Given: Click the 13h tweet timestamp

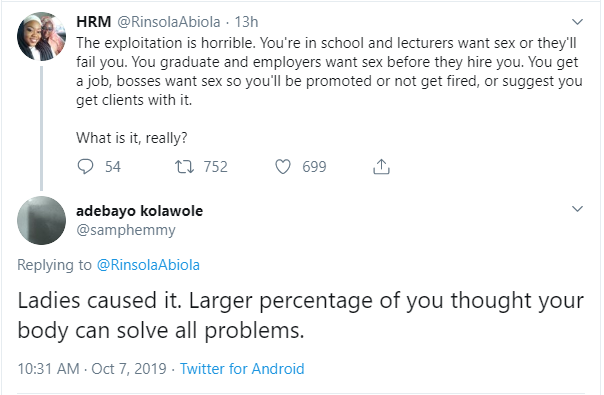Looking at the screenshot, I should click(x=247, y=22).
